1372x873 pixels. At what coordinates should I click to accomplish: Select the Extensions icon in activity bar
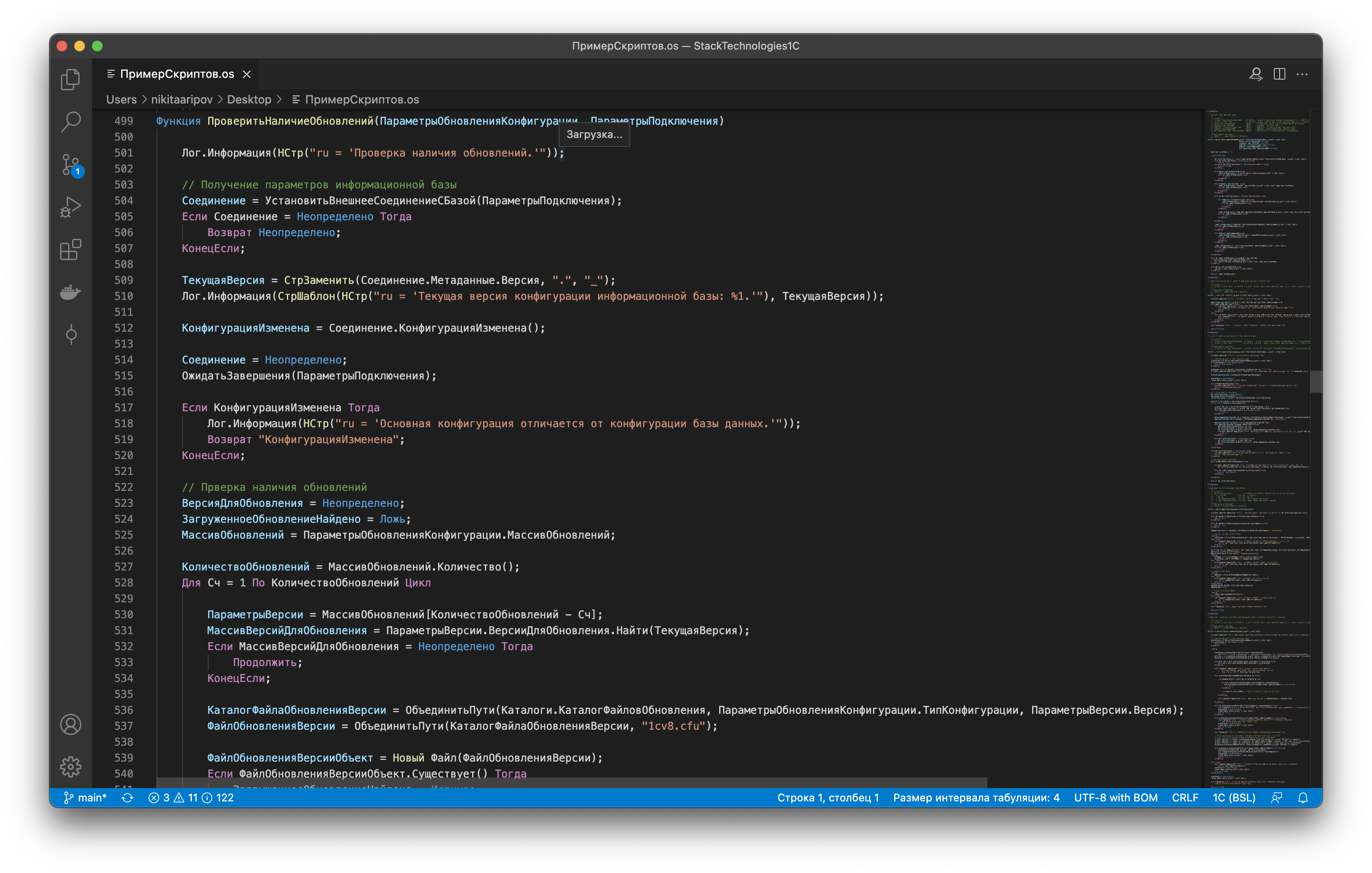click(x=70, y=249)
